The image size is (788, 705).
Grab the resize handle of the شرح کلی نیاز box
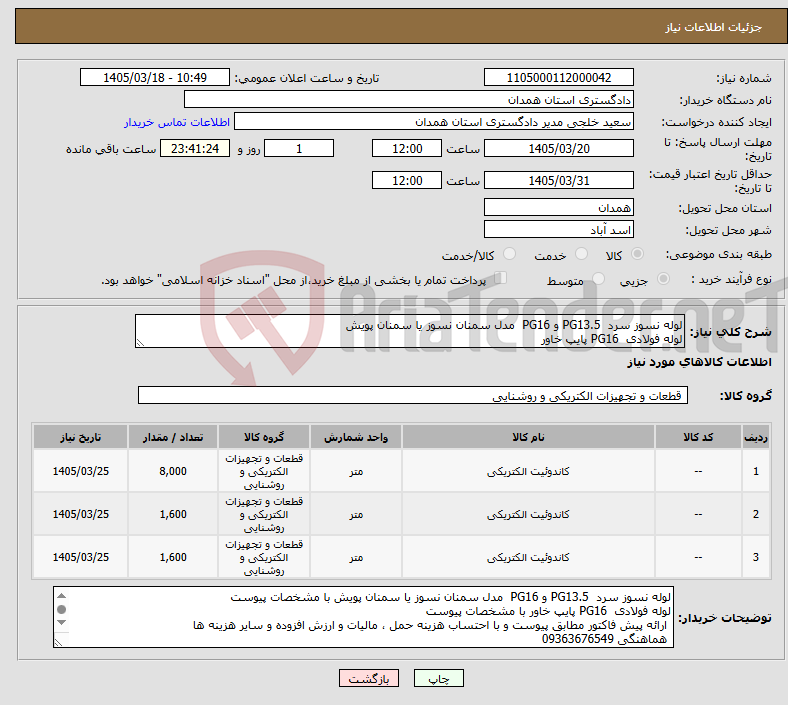click(140, 343)
